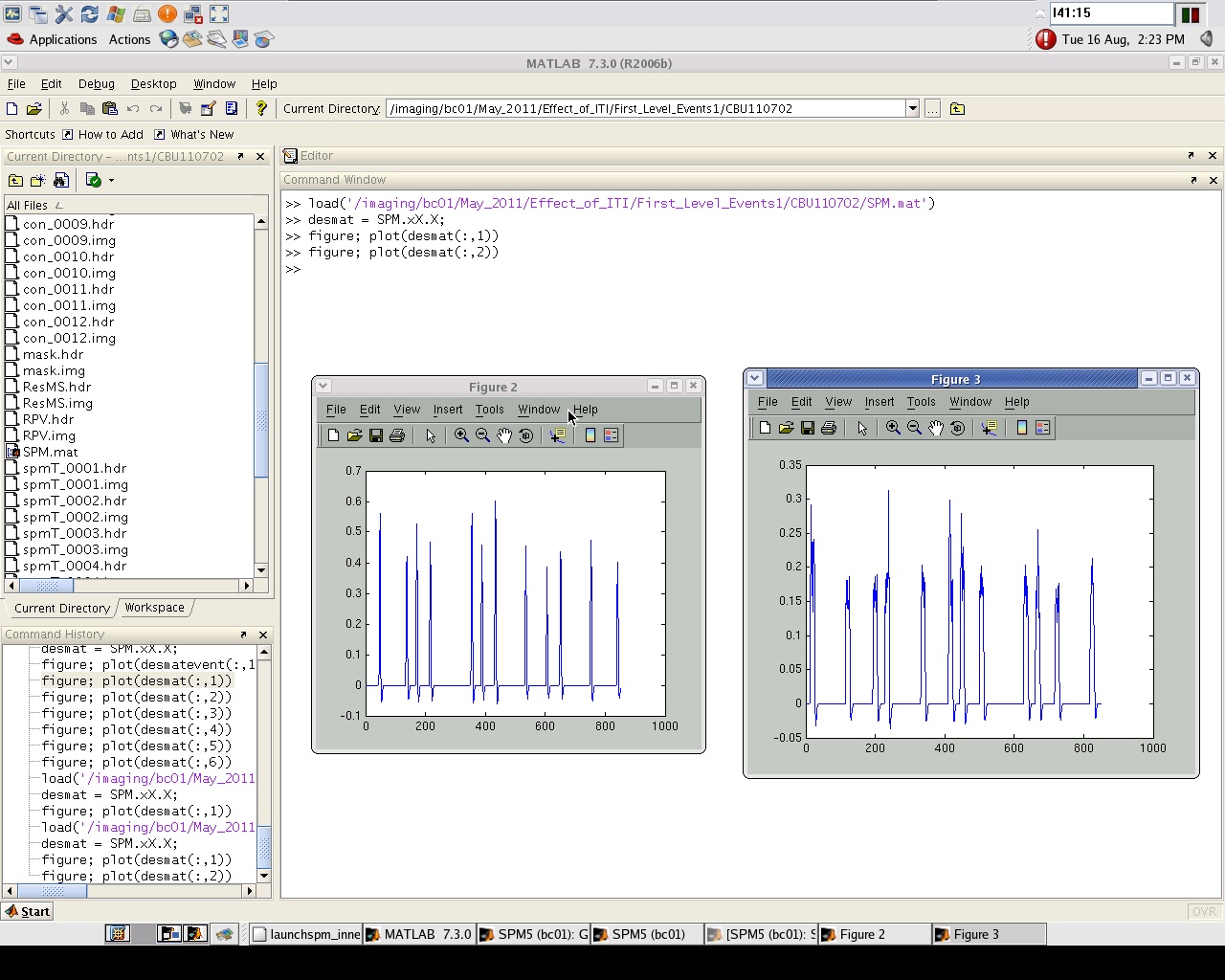Expand the Figure 3 window menu arrow

754,378
